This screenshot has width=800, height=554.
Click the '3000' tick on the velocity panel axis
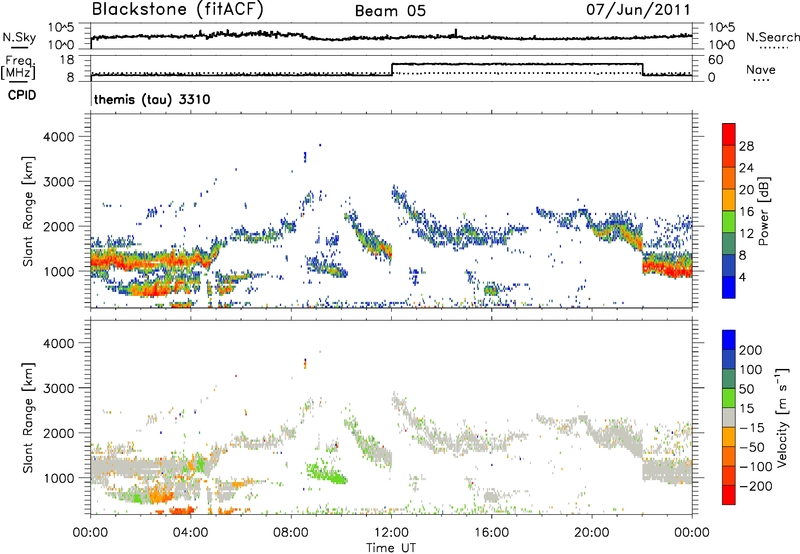click(x=59, y=388)
